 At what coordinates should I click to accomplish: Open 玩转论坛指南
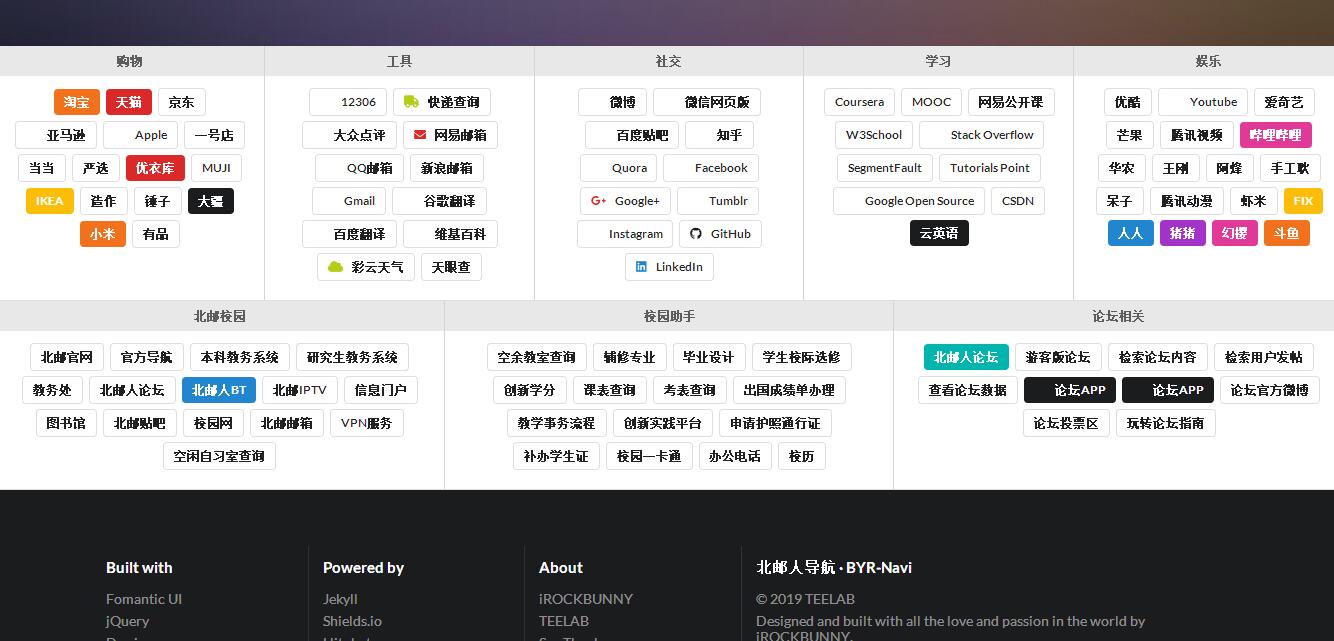click(1166, 423)
